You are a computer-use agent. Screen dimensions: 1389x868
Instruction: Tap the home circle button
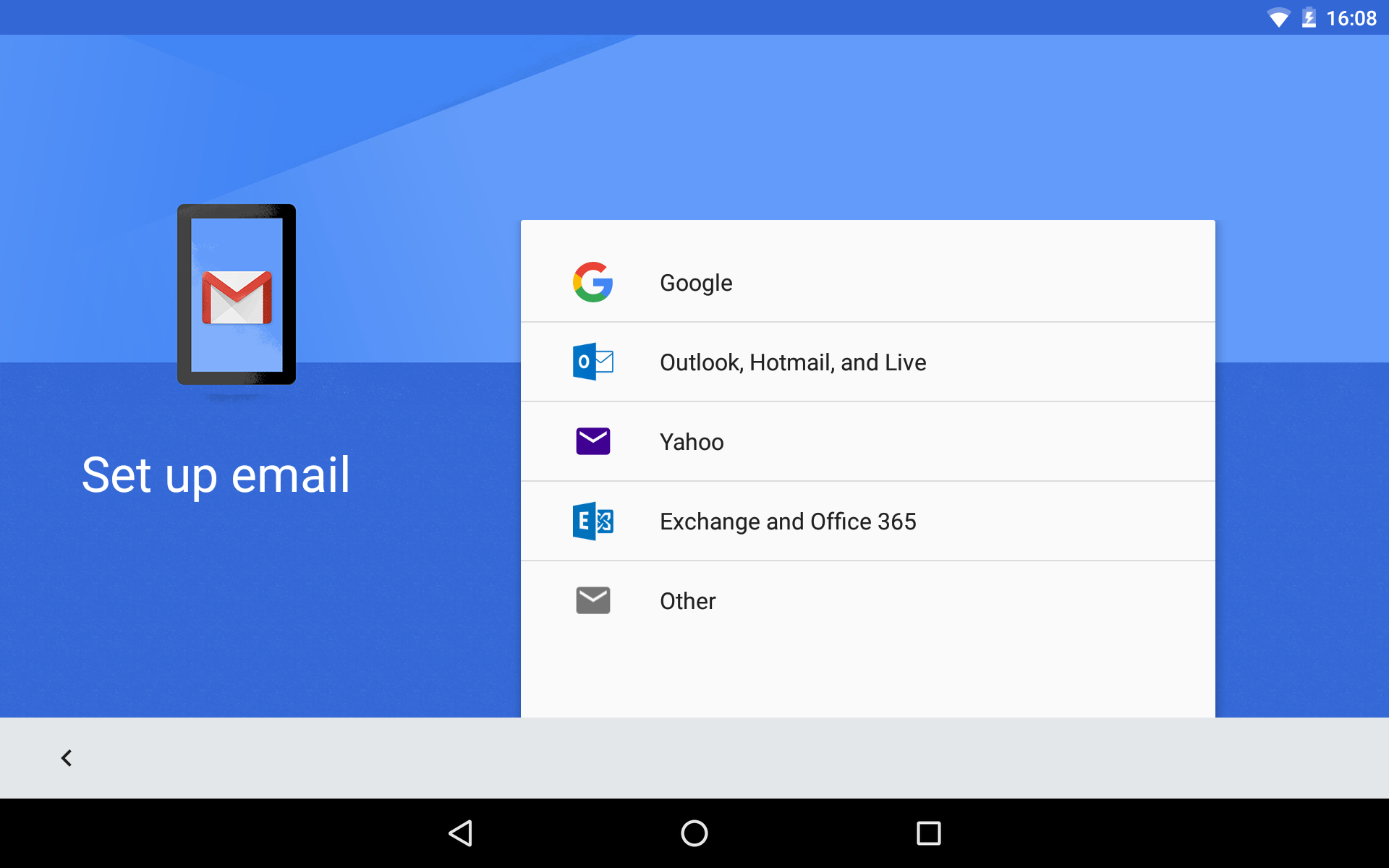694,833
